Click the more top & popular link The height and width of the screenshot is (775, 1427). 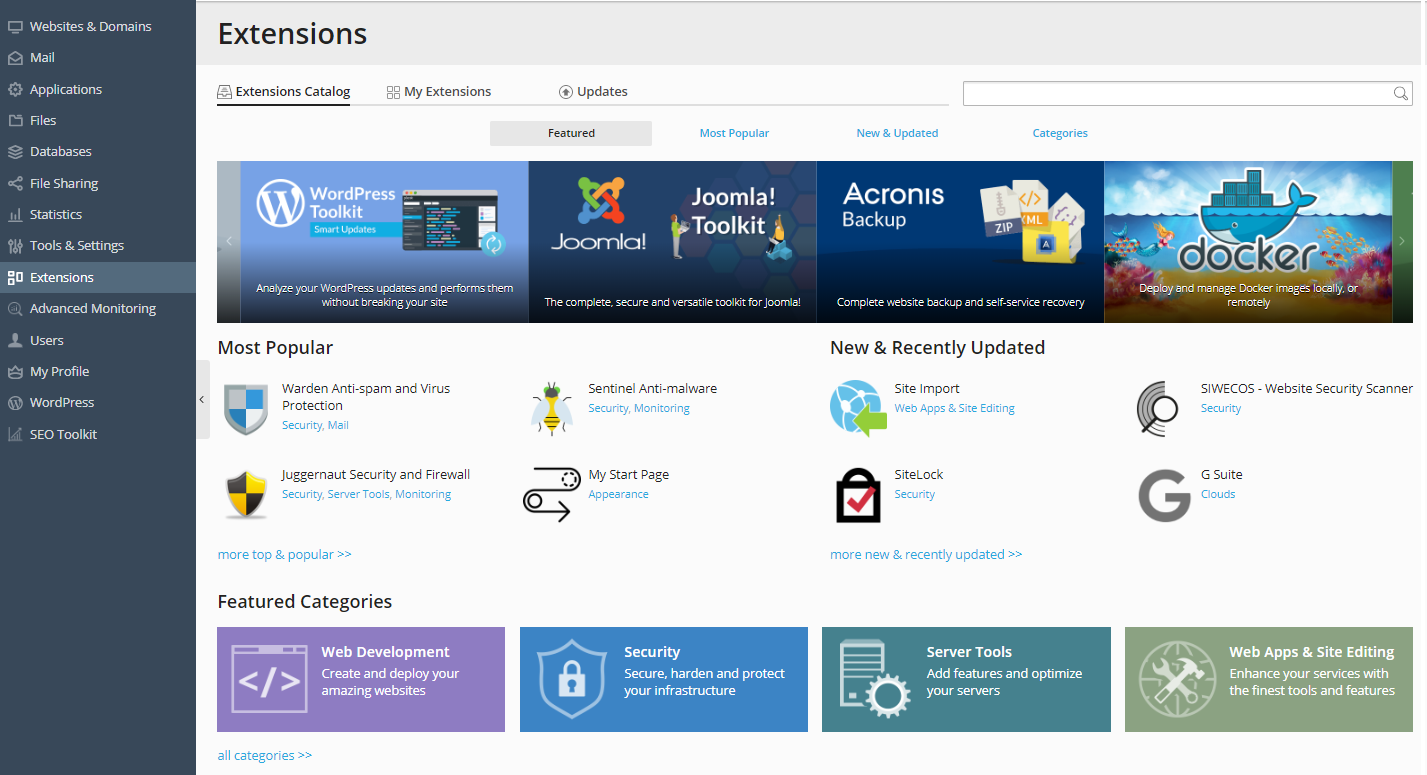pos(284,554)
